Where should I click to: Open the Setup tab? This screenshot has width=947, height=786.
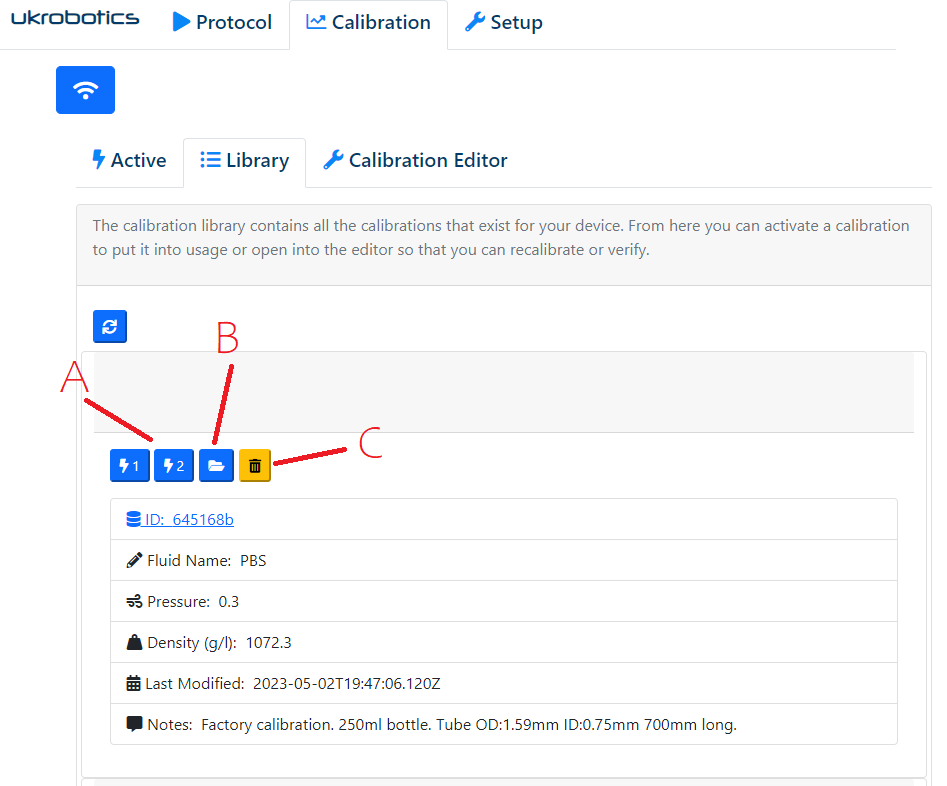coord(504,23)
